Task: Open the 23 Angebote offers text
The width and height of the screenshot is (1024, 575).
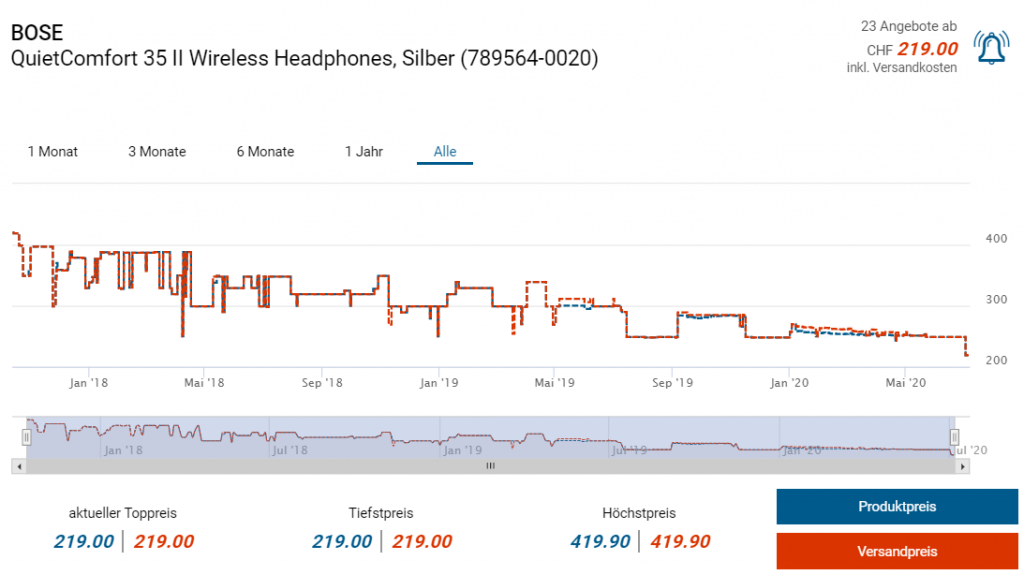Action: pyautogui.click(x=908, y=26)
